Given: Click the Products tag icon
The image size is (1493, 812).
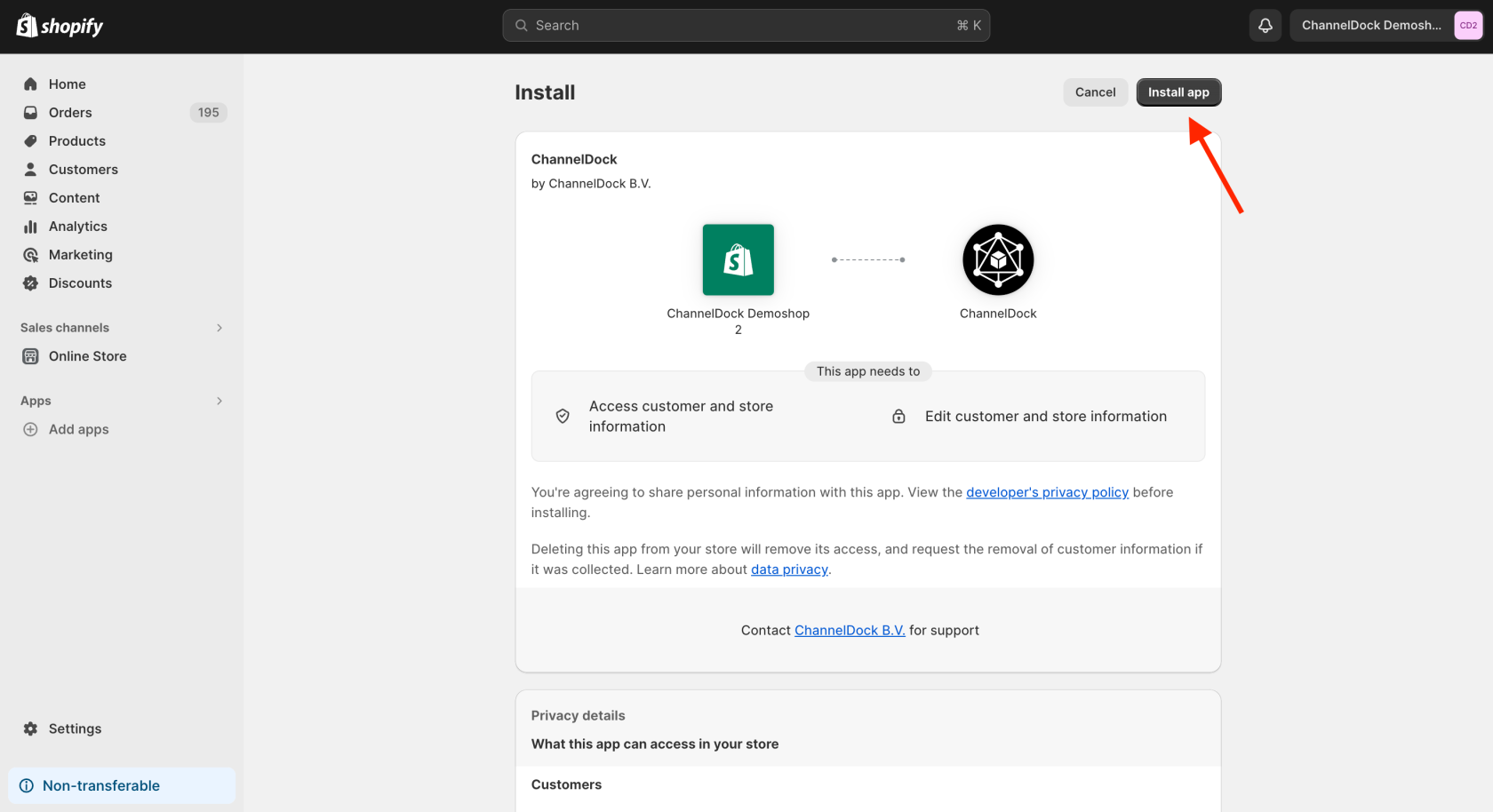Looking at the screenshot, I should coord(30,141).
